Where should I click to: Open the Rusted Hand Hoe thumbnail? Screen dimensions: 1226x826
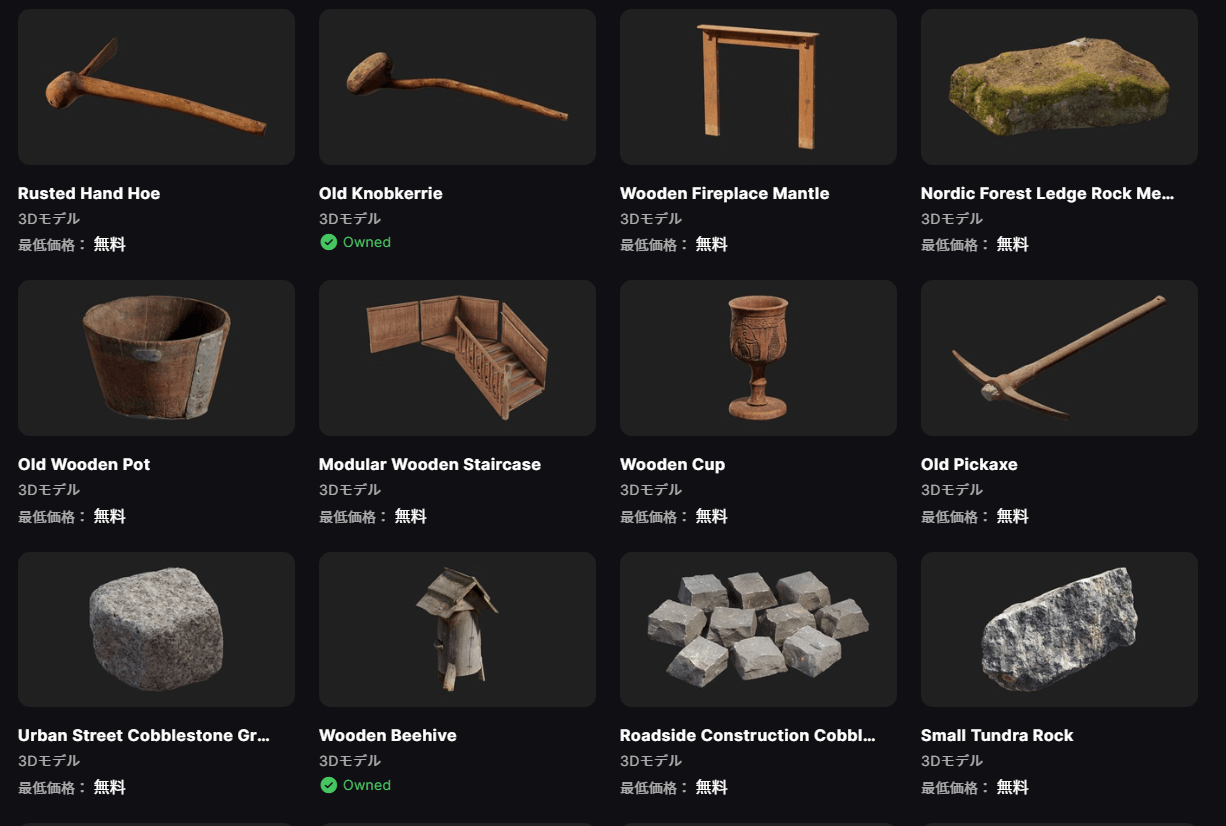click(156, 87)
